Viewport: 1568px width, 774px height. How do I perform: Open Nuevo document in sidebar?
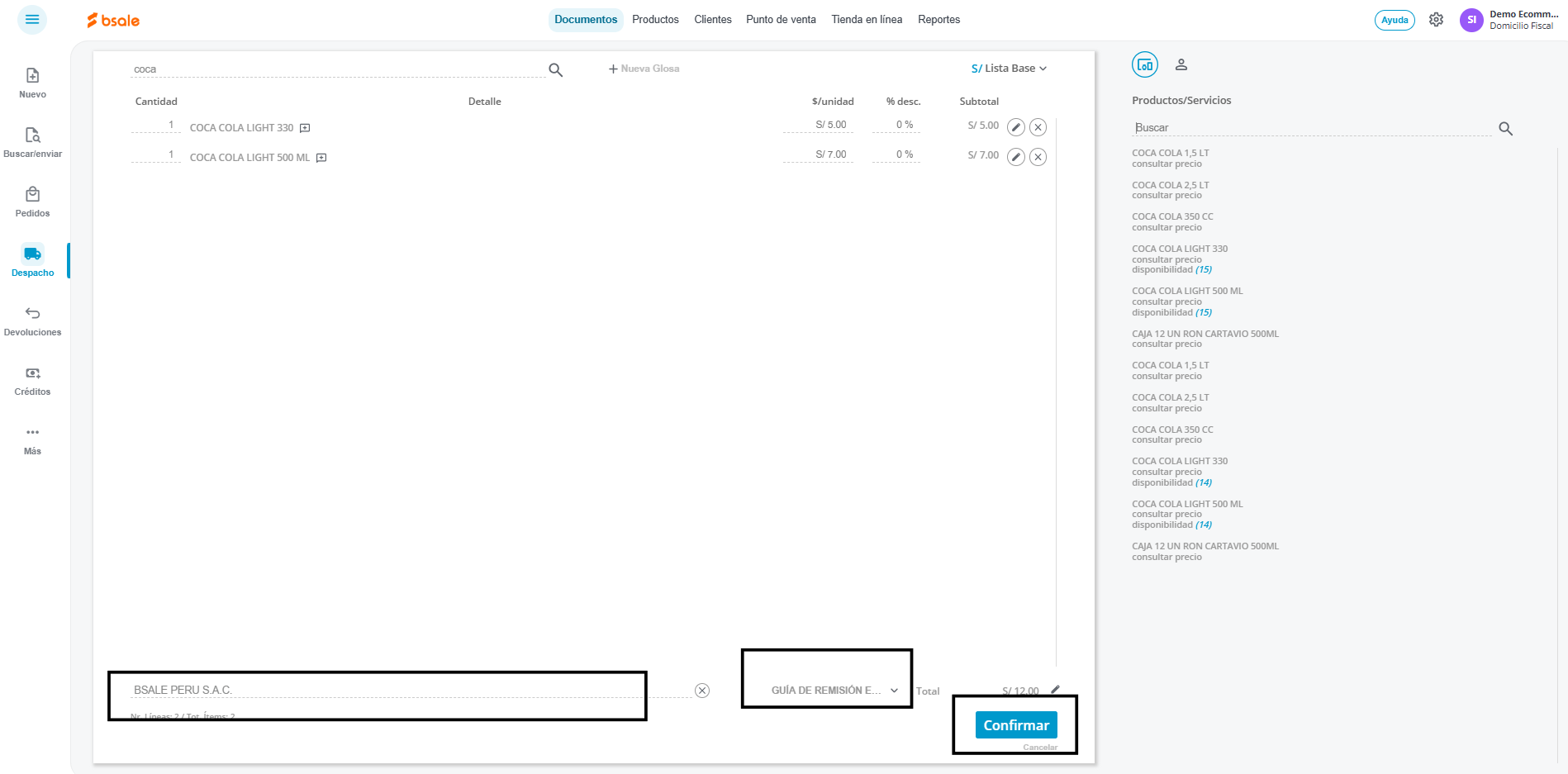[32, 83]
